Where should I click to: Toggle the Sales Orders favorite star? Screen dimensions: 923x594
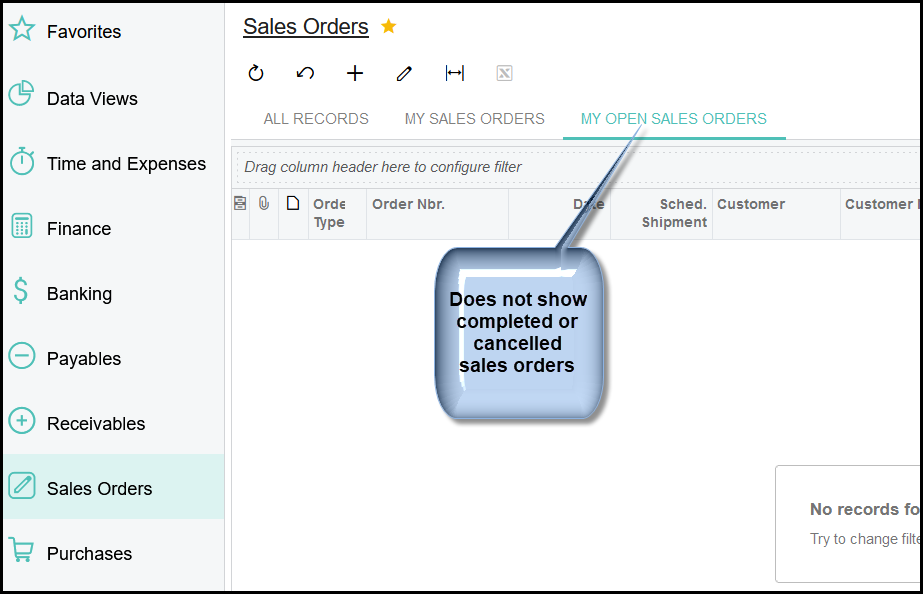click(389, 27)
